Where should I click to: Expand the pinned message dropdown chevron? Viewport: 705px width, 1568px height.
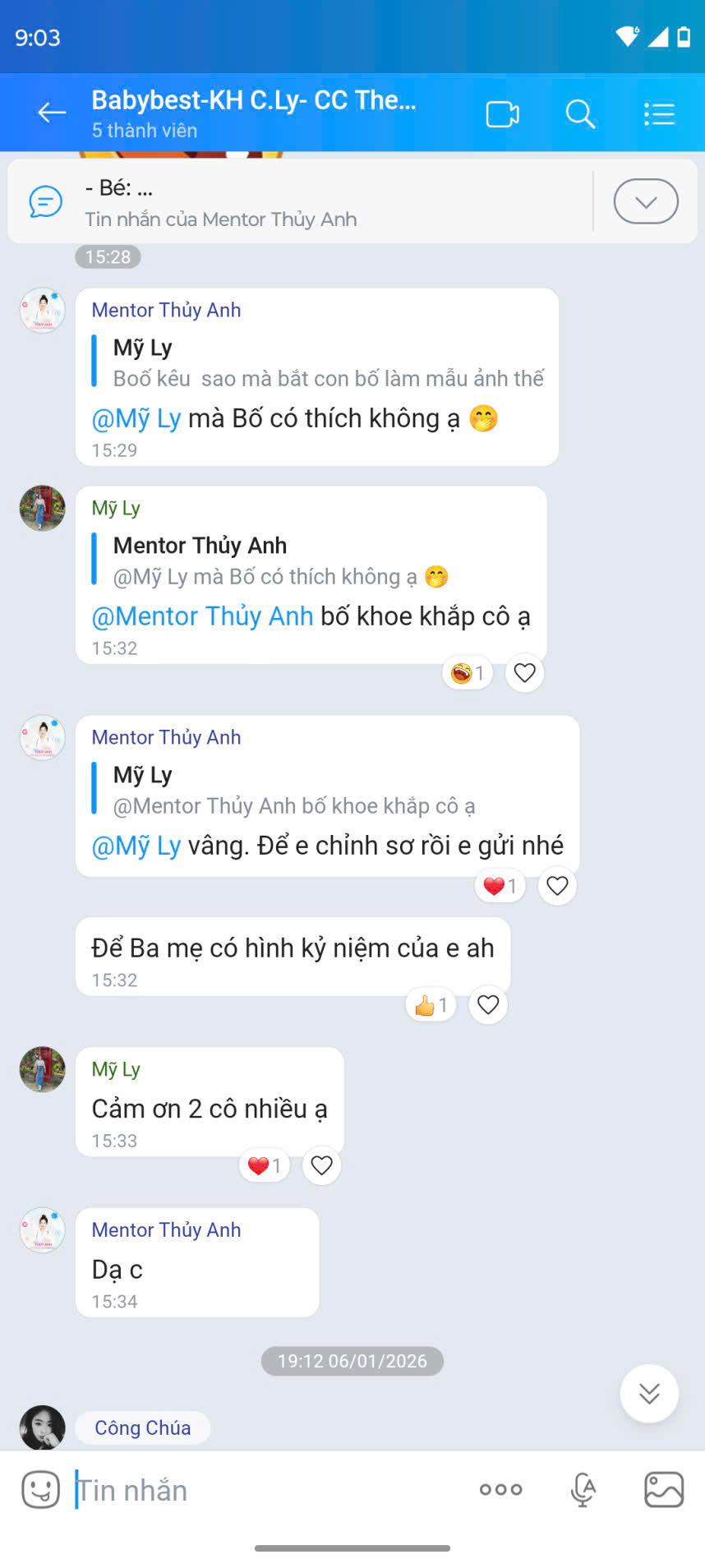coord(646,201)
